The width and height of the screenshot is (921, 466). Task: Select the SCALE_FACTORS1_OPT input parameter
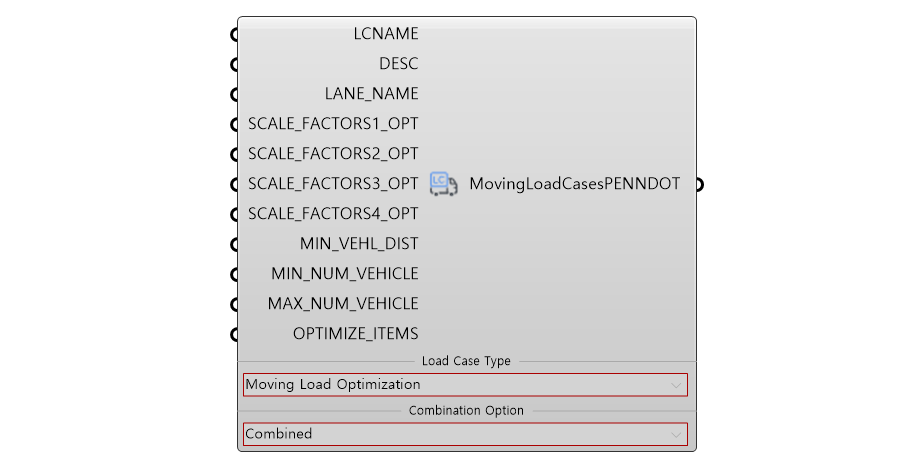pos(333,124)
